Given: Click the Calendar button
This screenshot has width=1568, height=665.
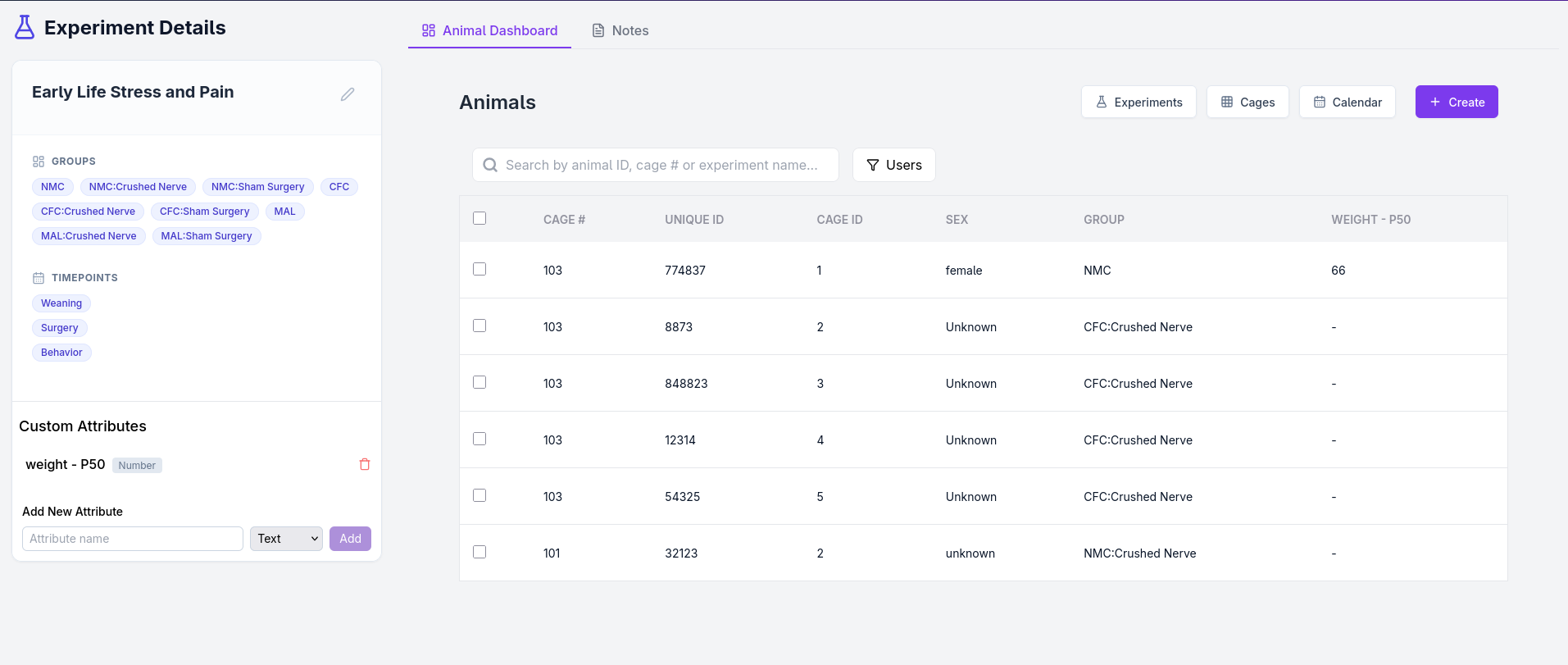Looking at the screenshot, I should tap(1348, 102).
